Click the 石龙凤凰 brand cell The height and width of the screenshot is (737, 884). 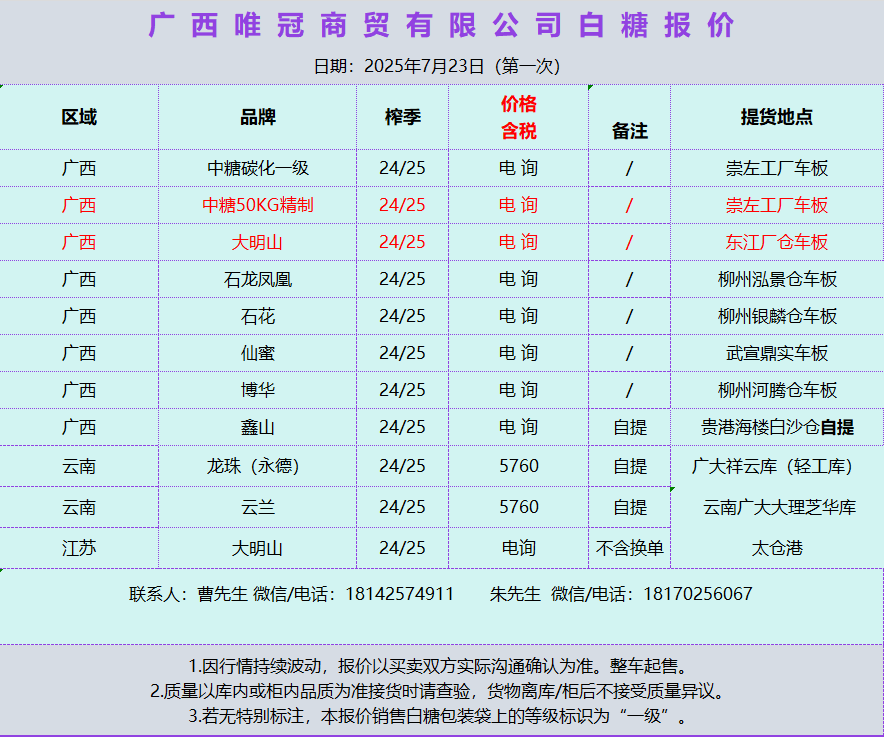[x=257, y=279]
